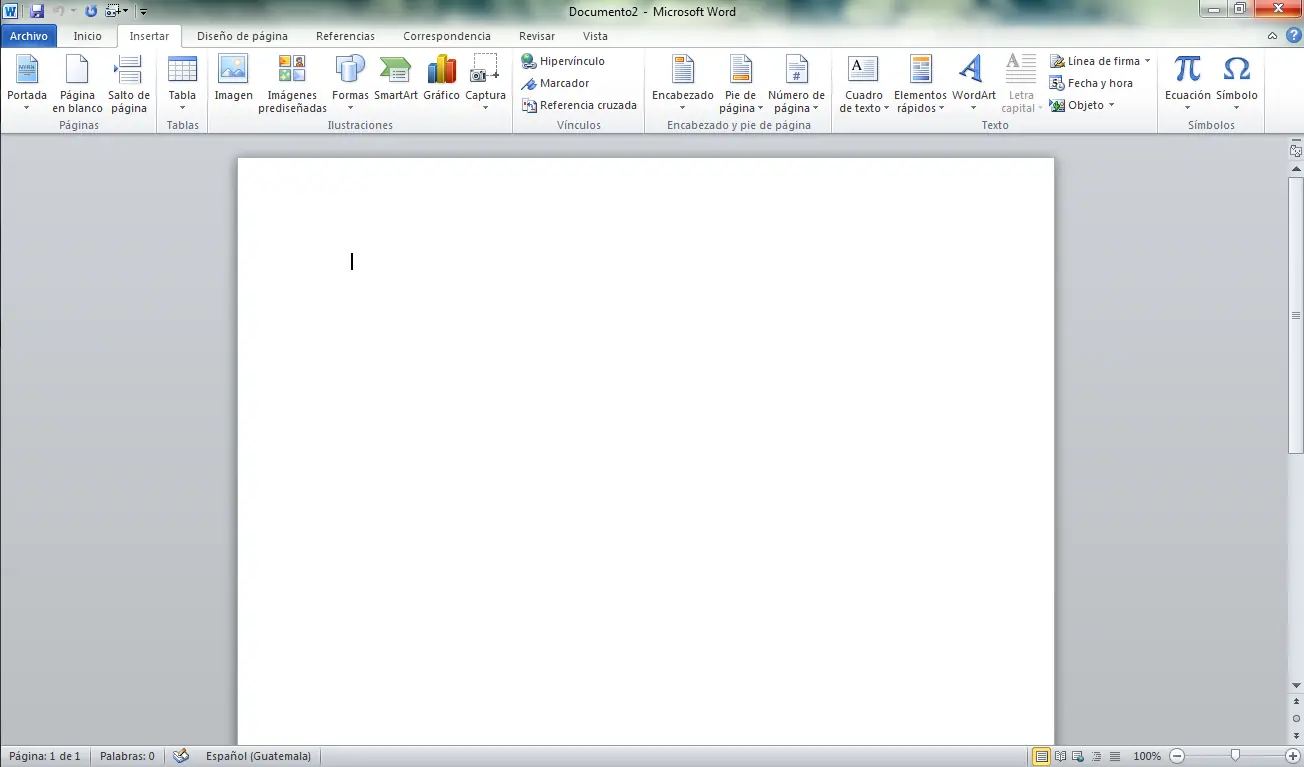Open the WordArt gallery
This screenshot has width=1304, height=767.
(973, 84)
